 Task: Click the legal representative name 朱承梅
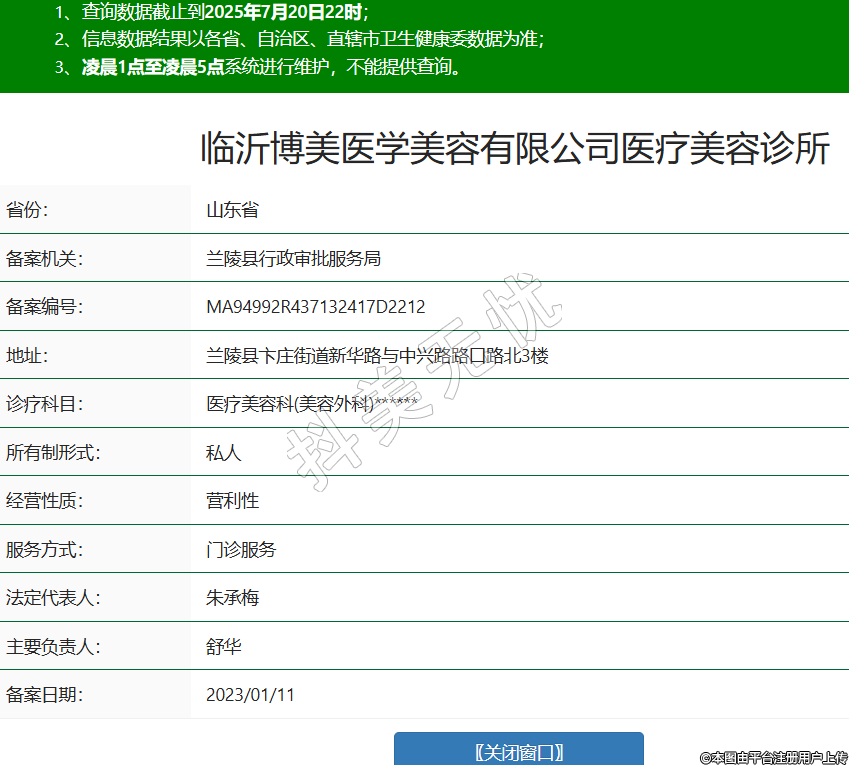click(x=232, y=598)
